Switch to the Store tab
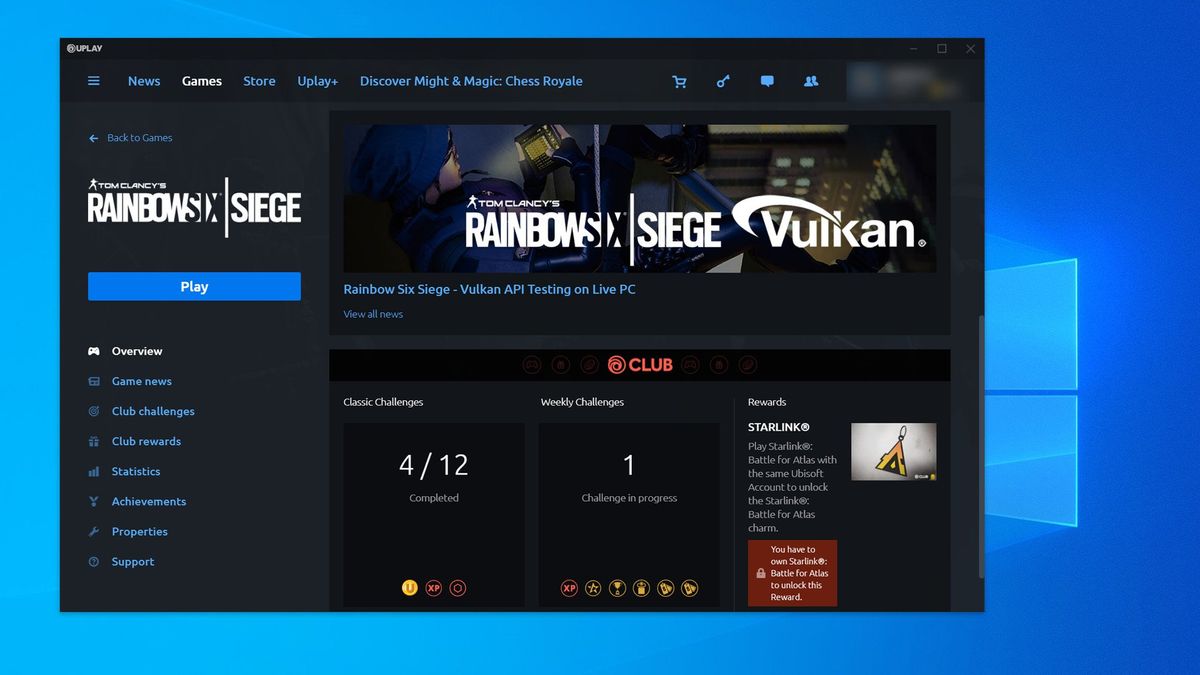Viewport: 1200px width, 675px height. pos(259,81)
